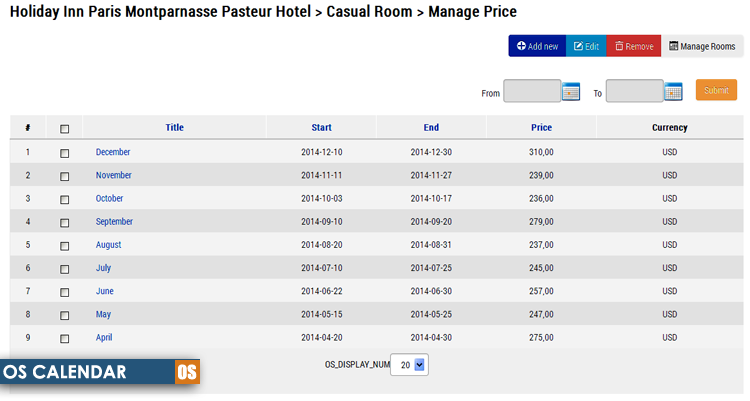This screenshot has height=401, width=750.
Task: Check the November row checkbox
Action: (65, 177)
